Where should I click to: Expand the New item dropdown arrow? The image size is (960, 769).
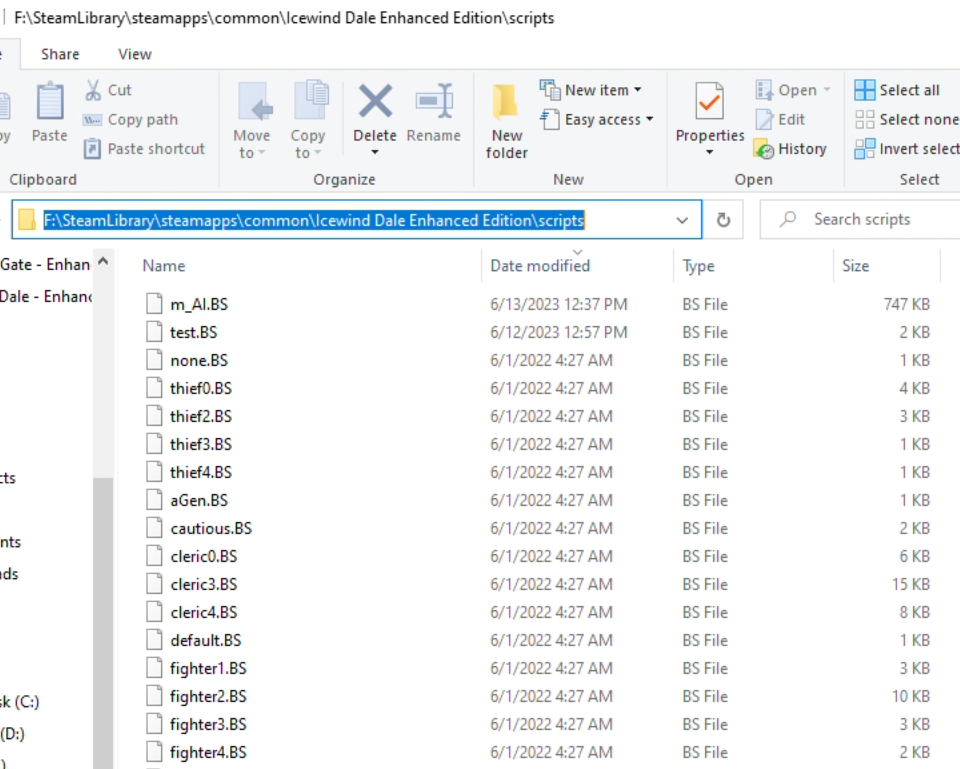point(637,90)
